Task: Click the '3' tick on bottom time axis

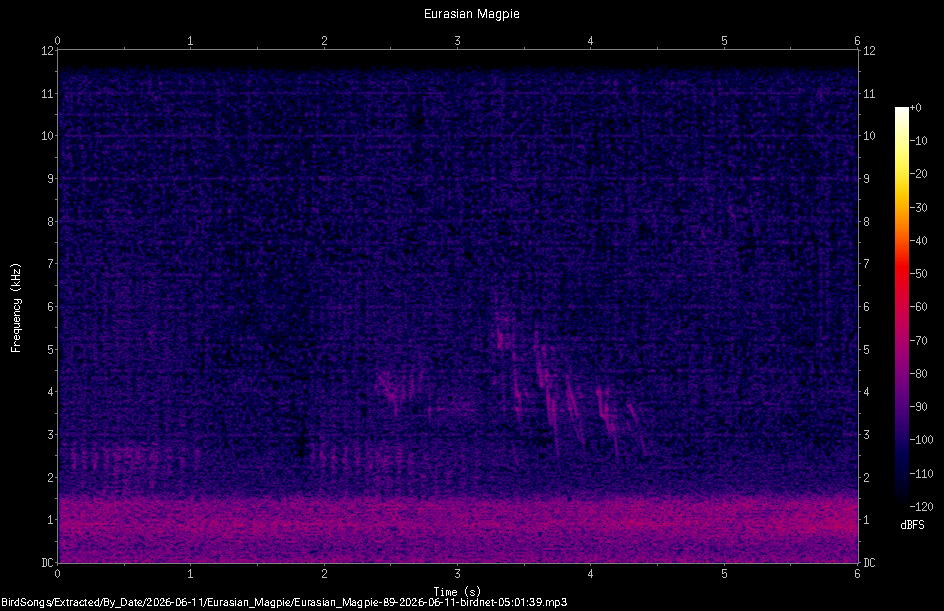Action: pyautogui.click(x=458, y=574)
